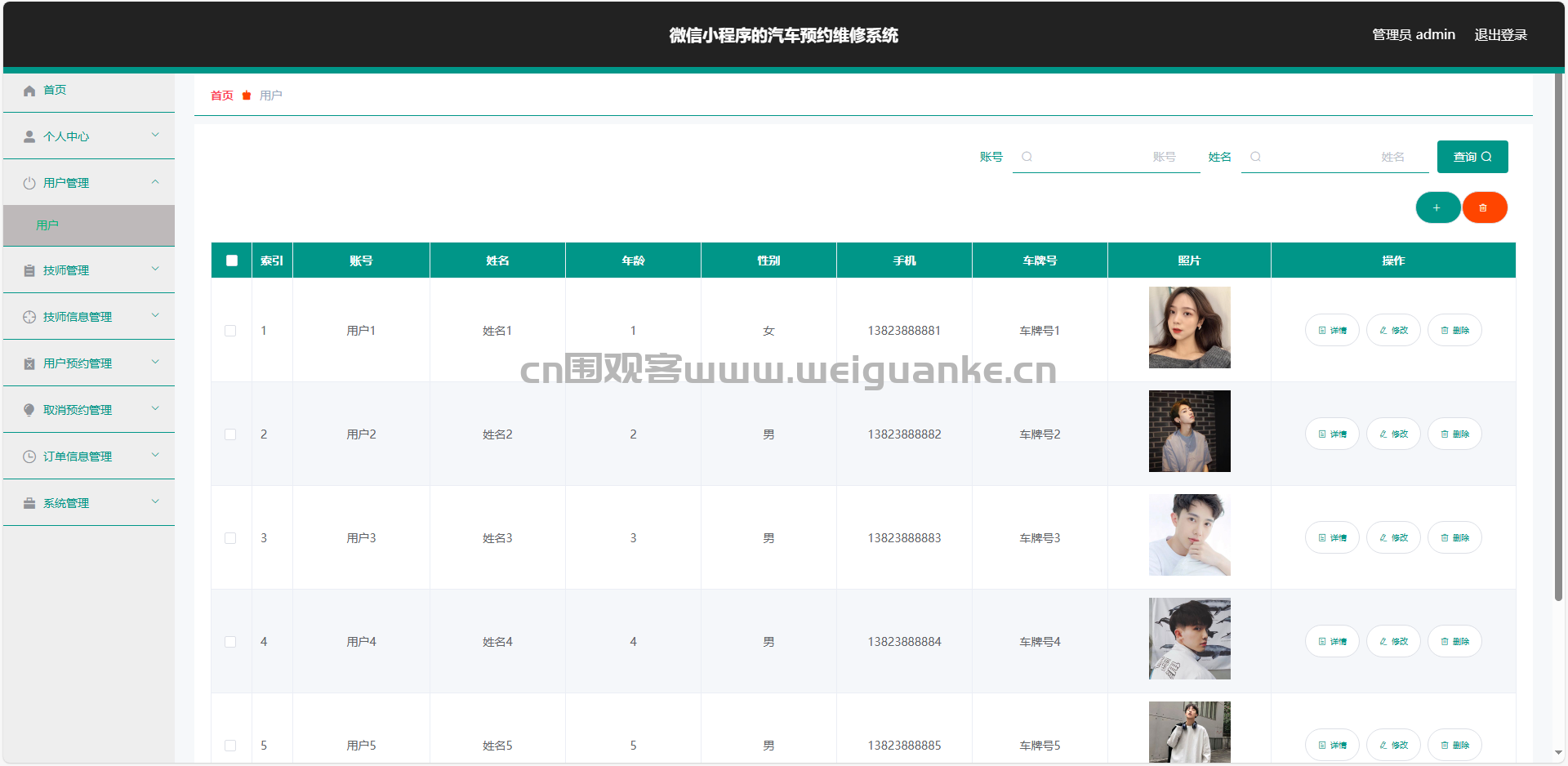Screen dimensions: 1568x766
Task: Click the search icon in 姓名 field
Action: point(1256,157)
